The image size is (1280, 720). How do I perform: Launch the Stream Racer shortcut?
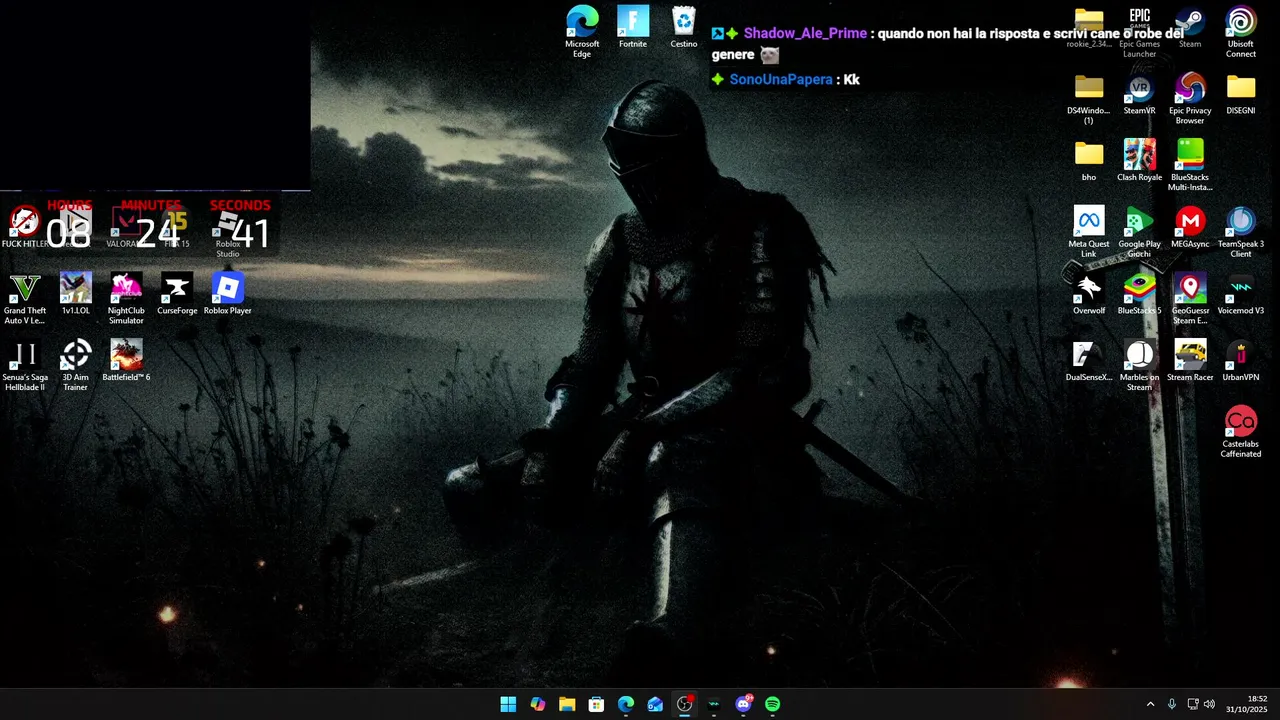(x=1190, y=361)
